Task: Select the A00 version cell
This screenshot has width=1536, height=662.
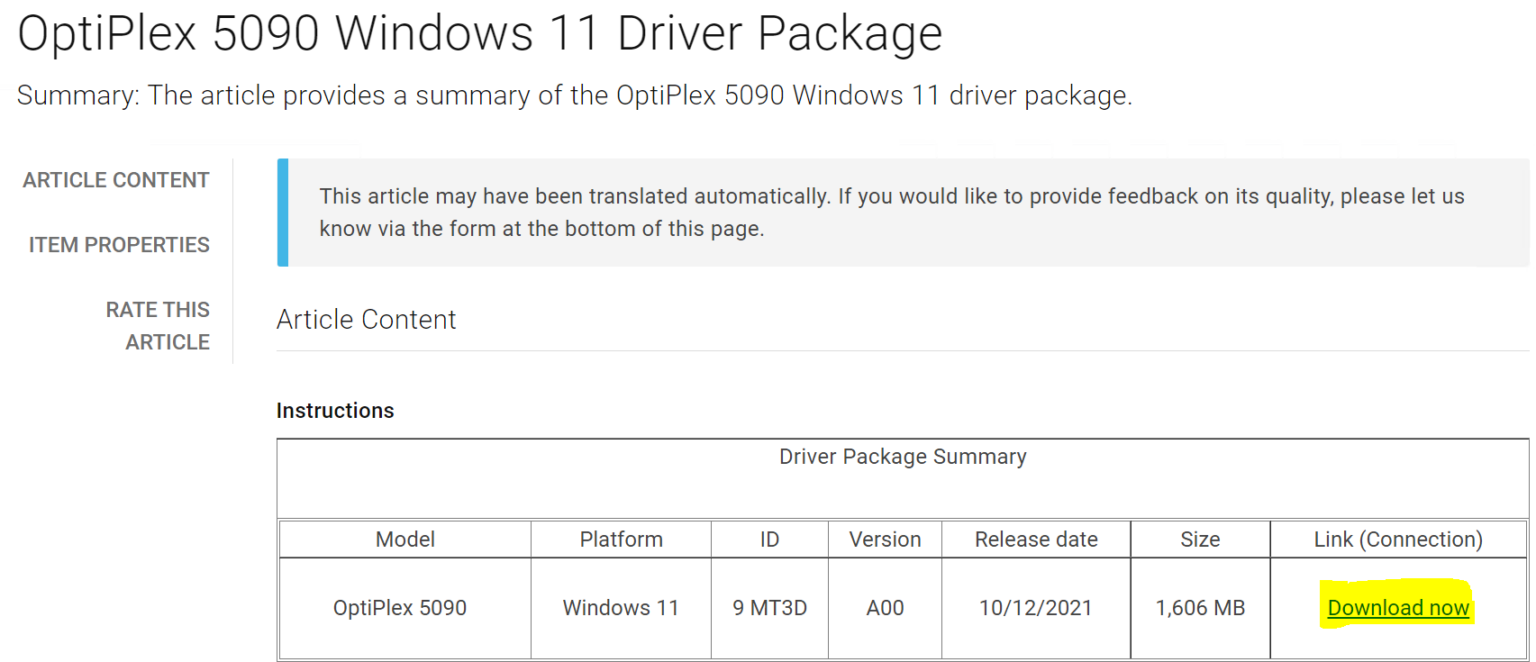Action: click(884, 607)
